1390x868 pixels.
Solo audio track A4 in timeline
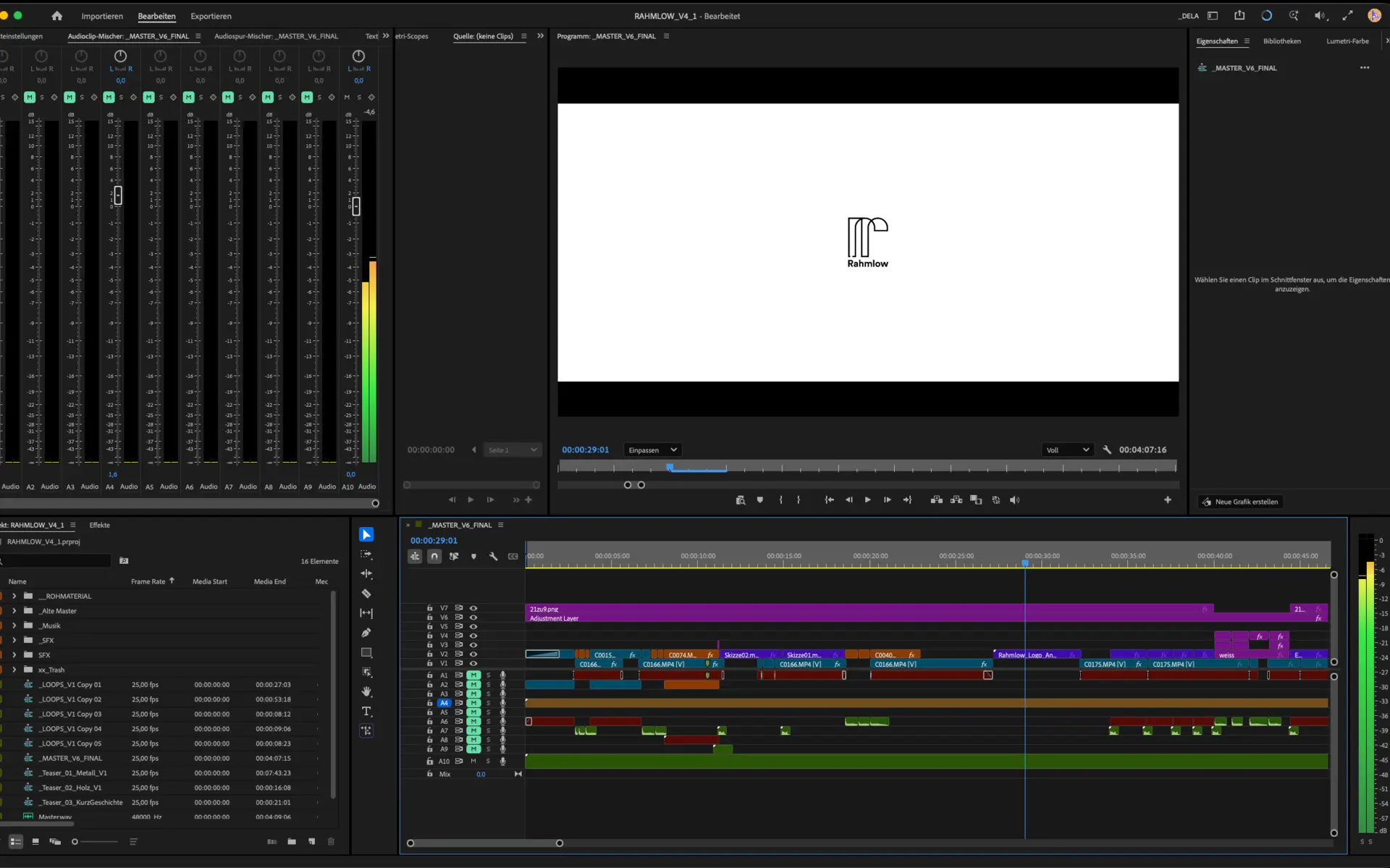click(x=488, y=703)
